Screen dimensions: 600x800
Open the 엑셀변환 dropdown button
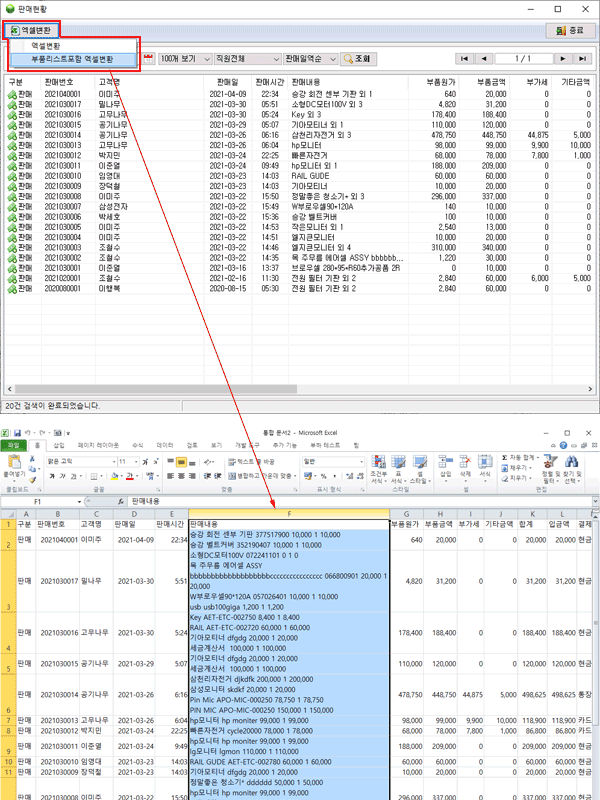(32, 31)
